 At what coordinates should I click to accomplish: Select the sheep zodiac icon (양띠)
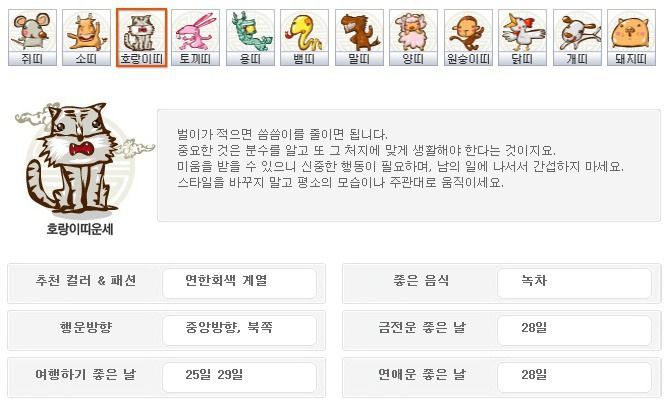pos(413,37)
